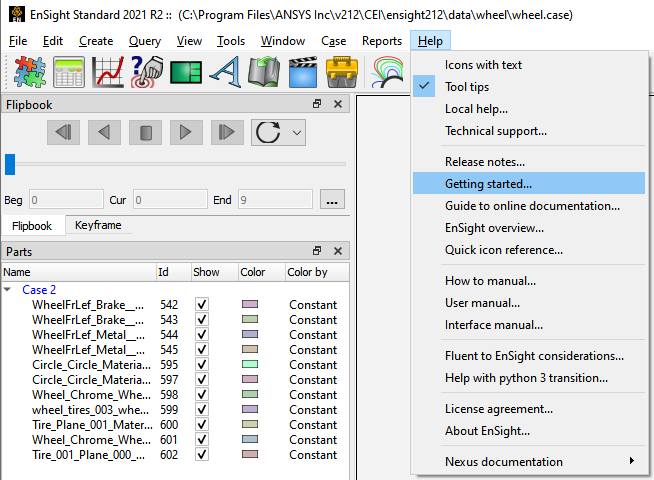Stop flipbook playback
The height and width of the screenshot is (480, 654).
pos(146,133)
